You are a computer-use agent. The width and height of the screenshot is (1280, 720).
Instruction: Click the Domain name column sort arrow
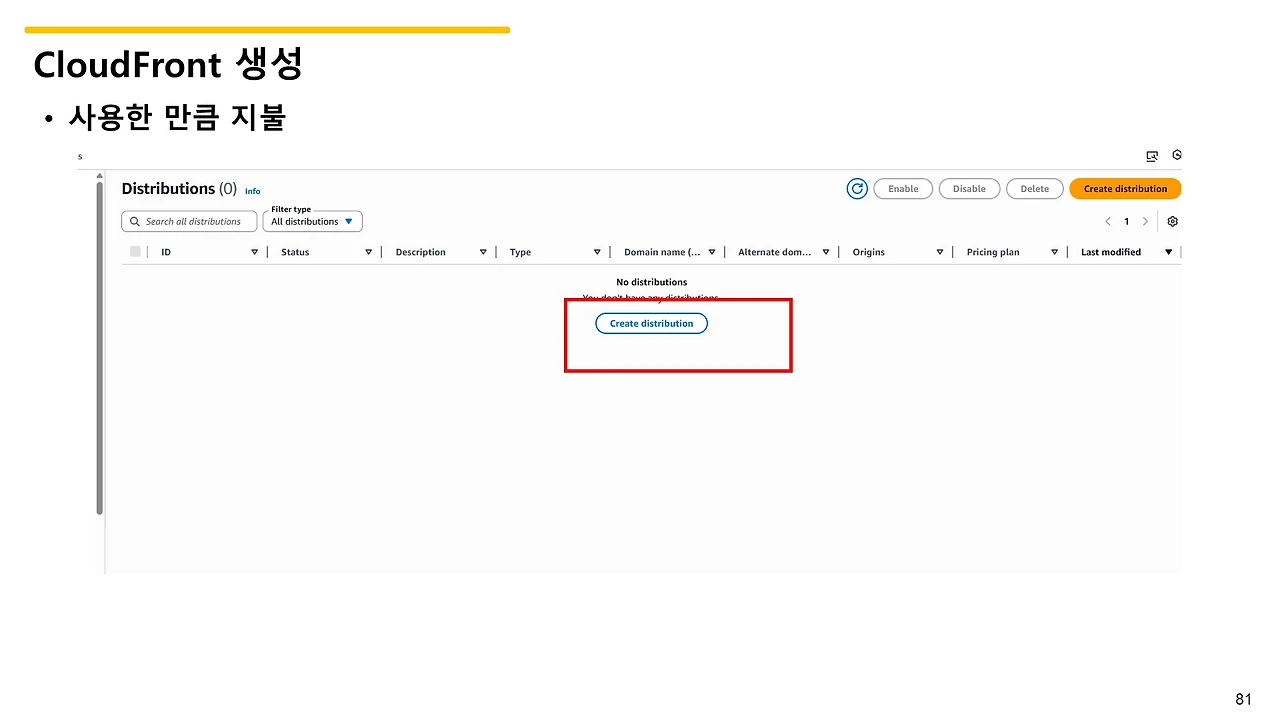coord(711,252)
